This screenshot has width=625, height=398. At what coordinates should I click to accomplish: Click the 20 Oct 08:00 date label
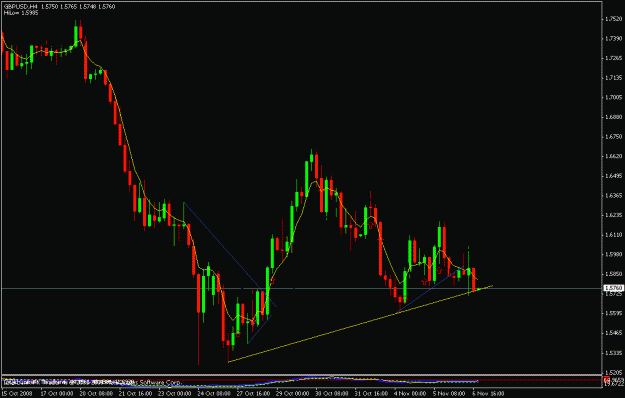coord(96,394)
